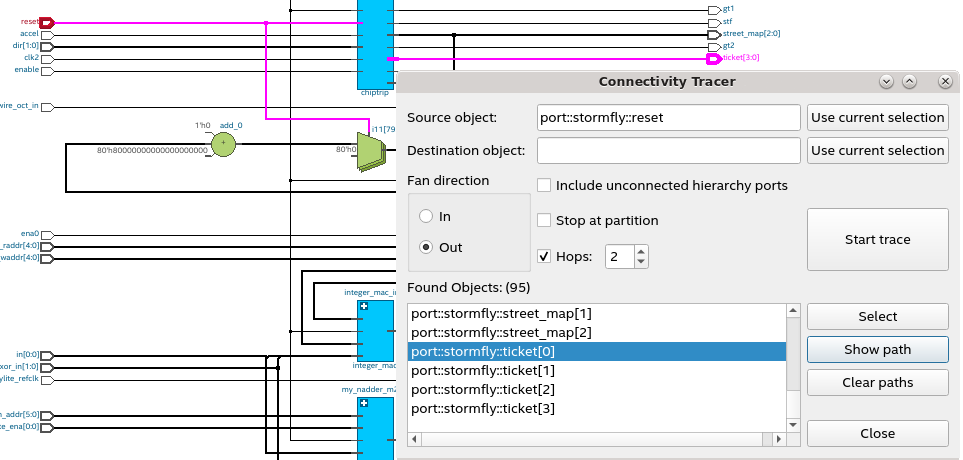Screen dimensions: 963x460
Task: Click the gt1 output port symbol
Action: click(714, 10)
